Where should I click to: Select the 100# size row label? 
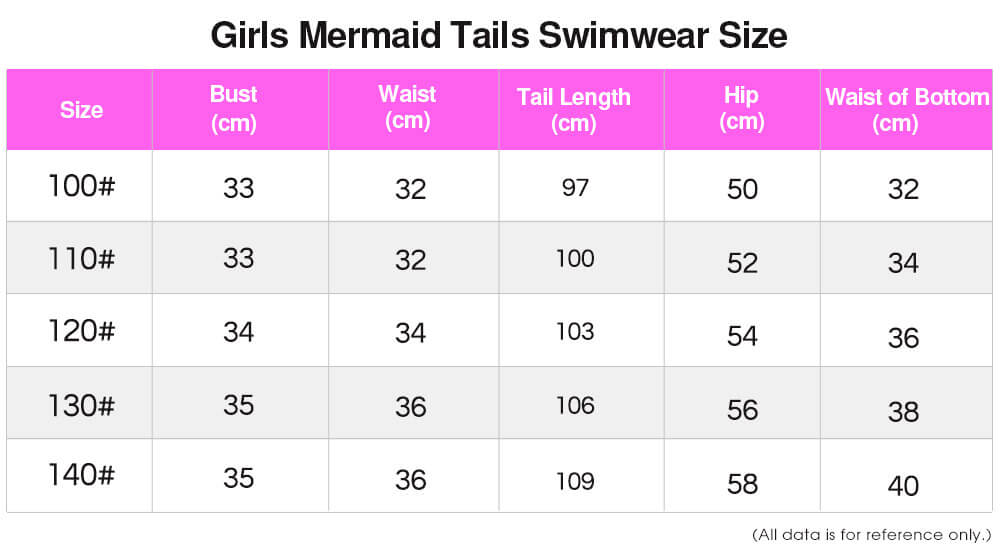tap(81, 186)
